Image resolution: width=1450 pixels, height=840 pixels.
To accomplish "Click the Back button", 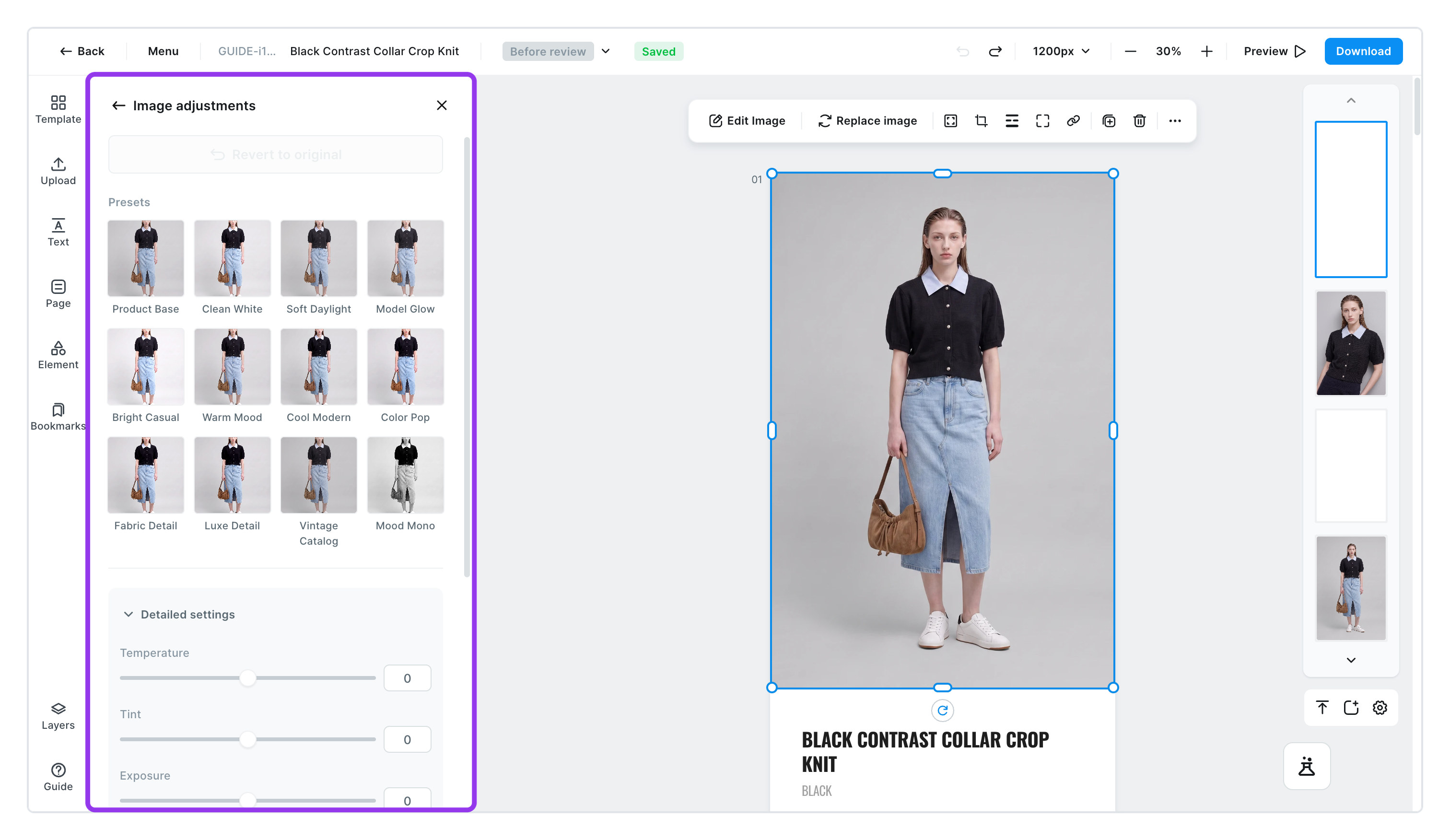I will (x=82, y=51).
